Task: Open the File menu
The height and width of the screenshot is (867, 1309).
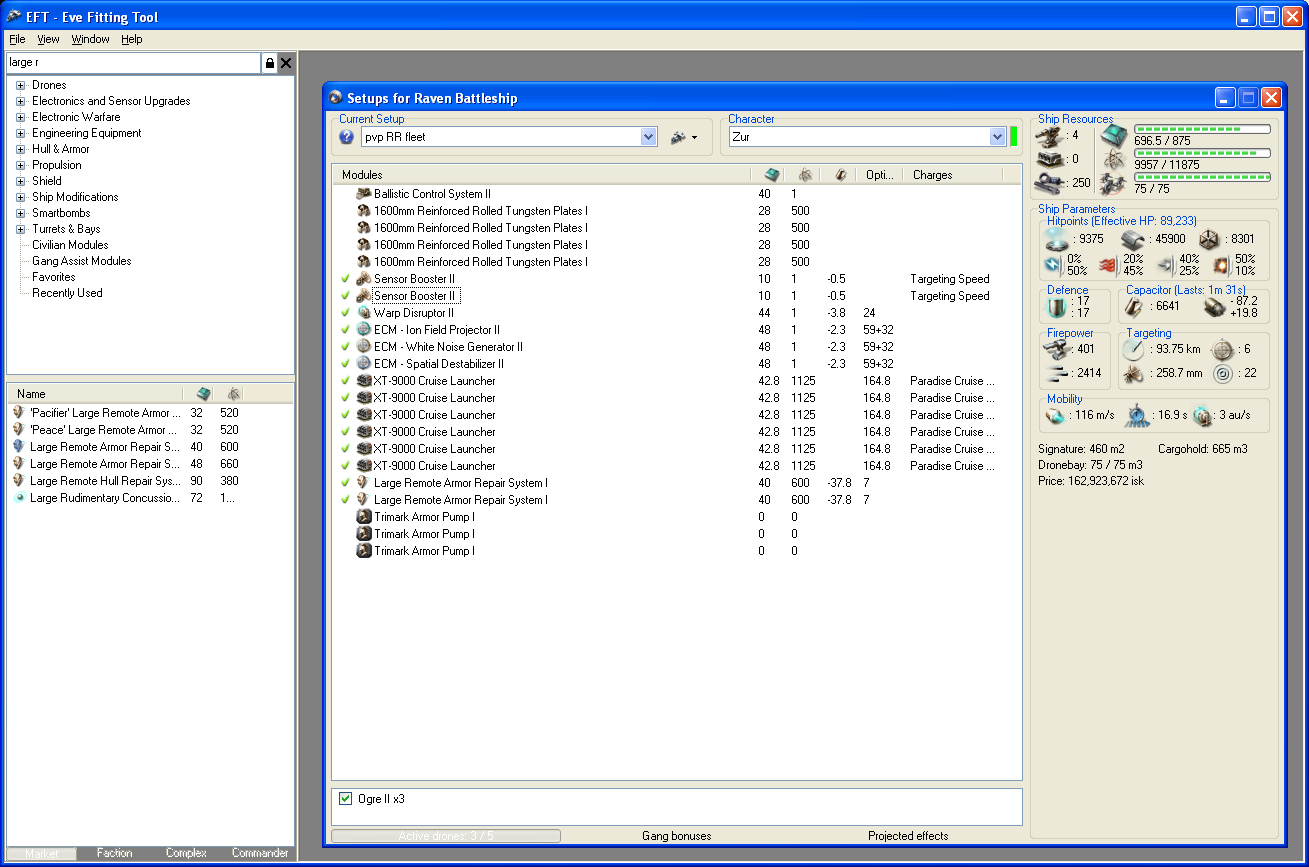Action: (x=17, y=39)
